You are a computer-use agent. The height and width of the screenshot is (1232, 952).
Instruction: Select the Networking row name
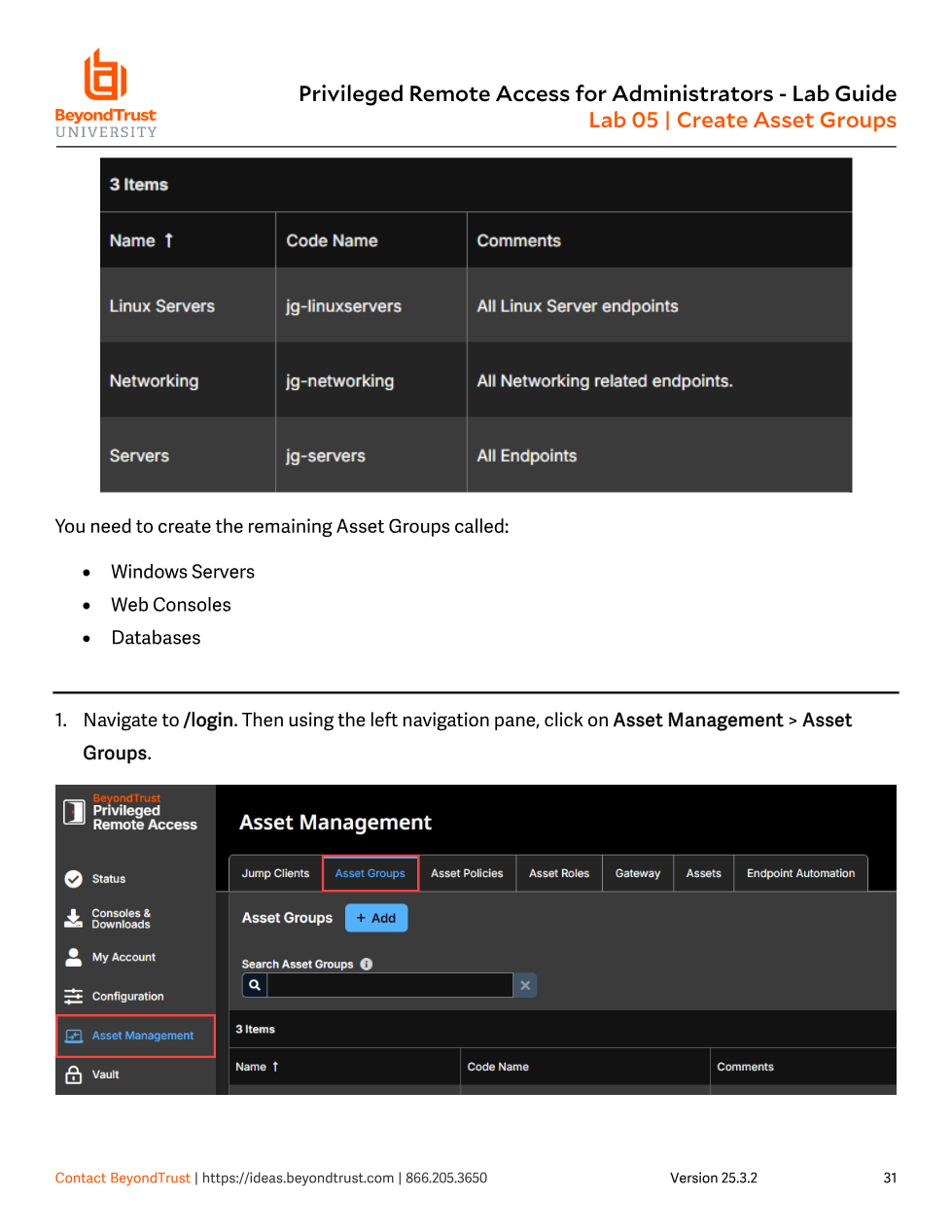click(x=154, y=381)
